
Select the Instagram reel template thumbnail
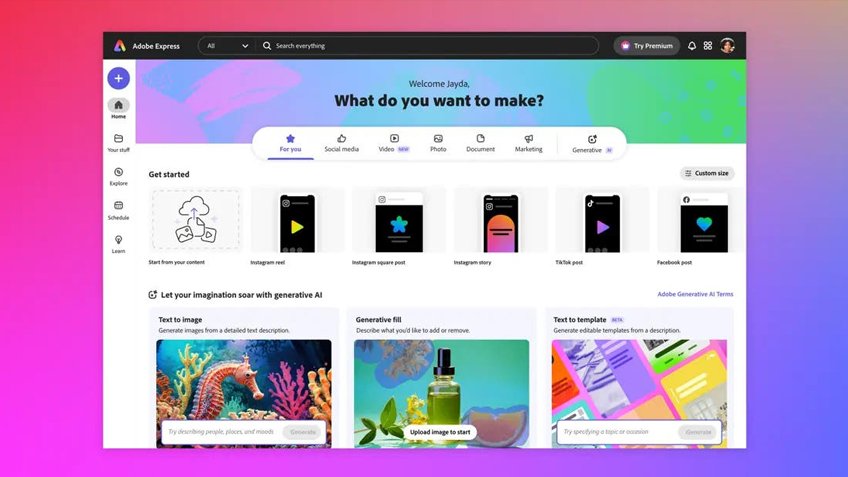pyautogui.click(x=297, y=222)
